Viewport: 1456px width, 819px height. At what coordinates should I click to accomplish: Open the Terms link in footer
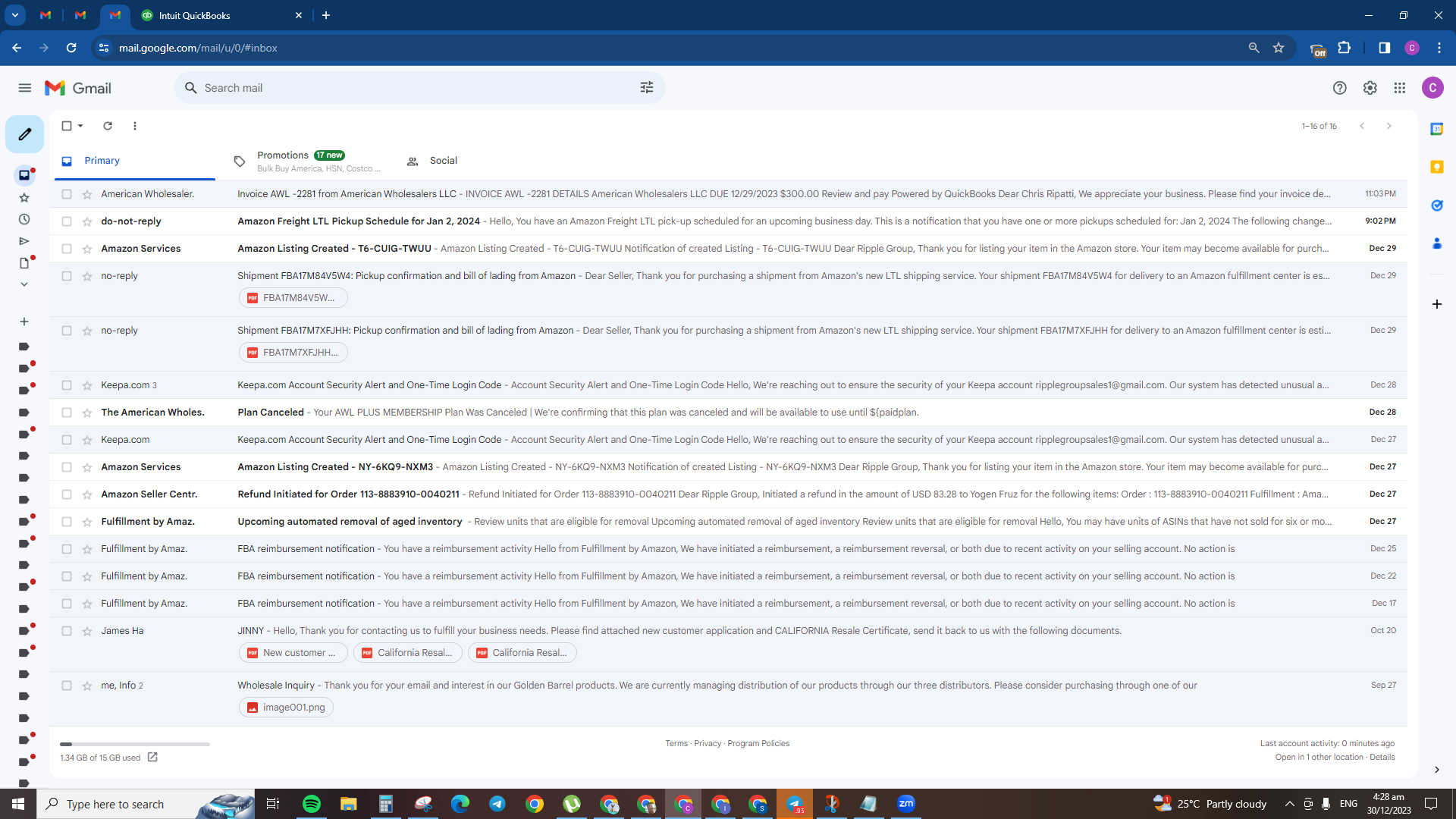[x=676, y=743]
